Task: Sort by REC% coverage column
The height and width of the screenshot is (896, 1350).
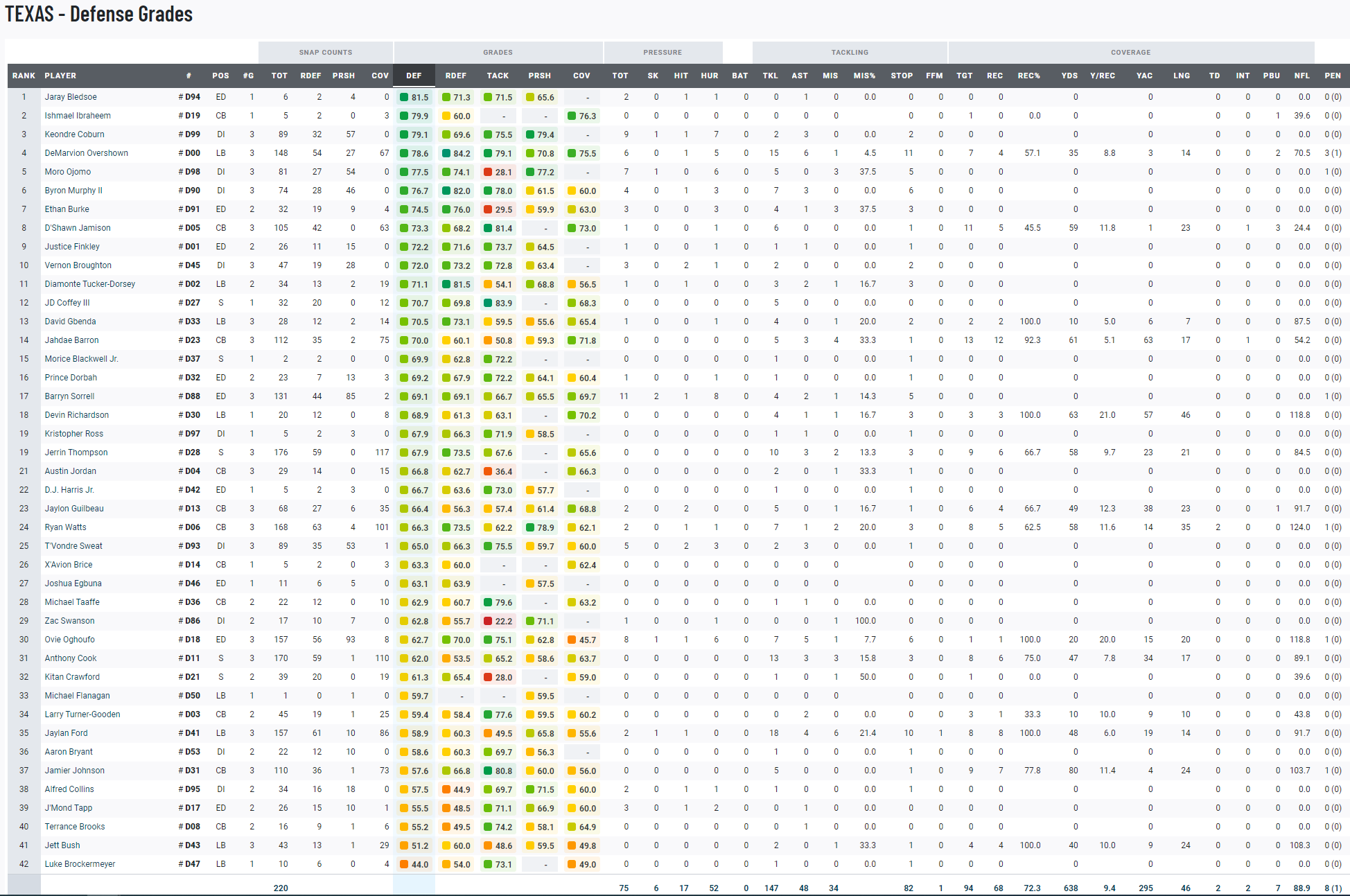Action: tap(1028, 76)
